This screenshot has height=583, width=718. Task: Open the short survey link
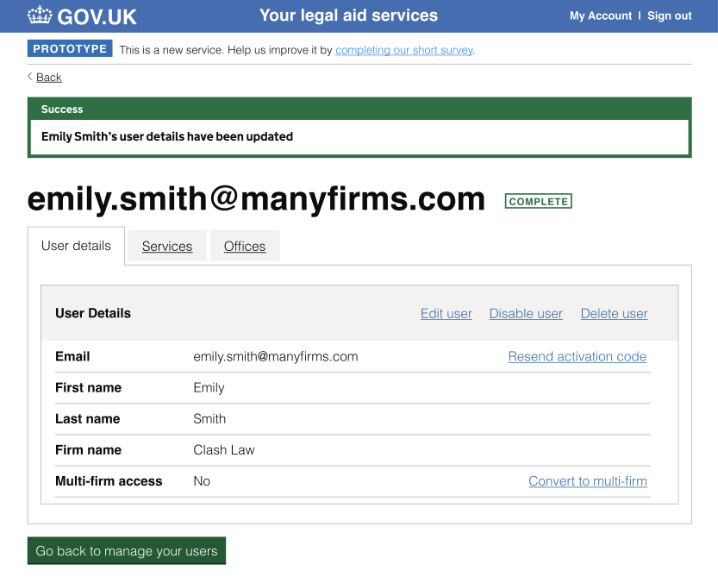[404, 50]
